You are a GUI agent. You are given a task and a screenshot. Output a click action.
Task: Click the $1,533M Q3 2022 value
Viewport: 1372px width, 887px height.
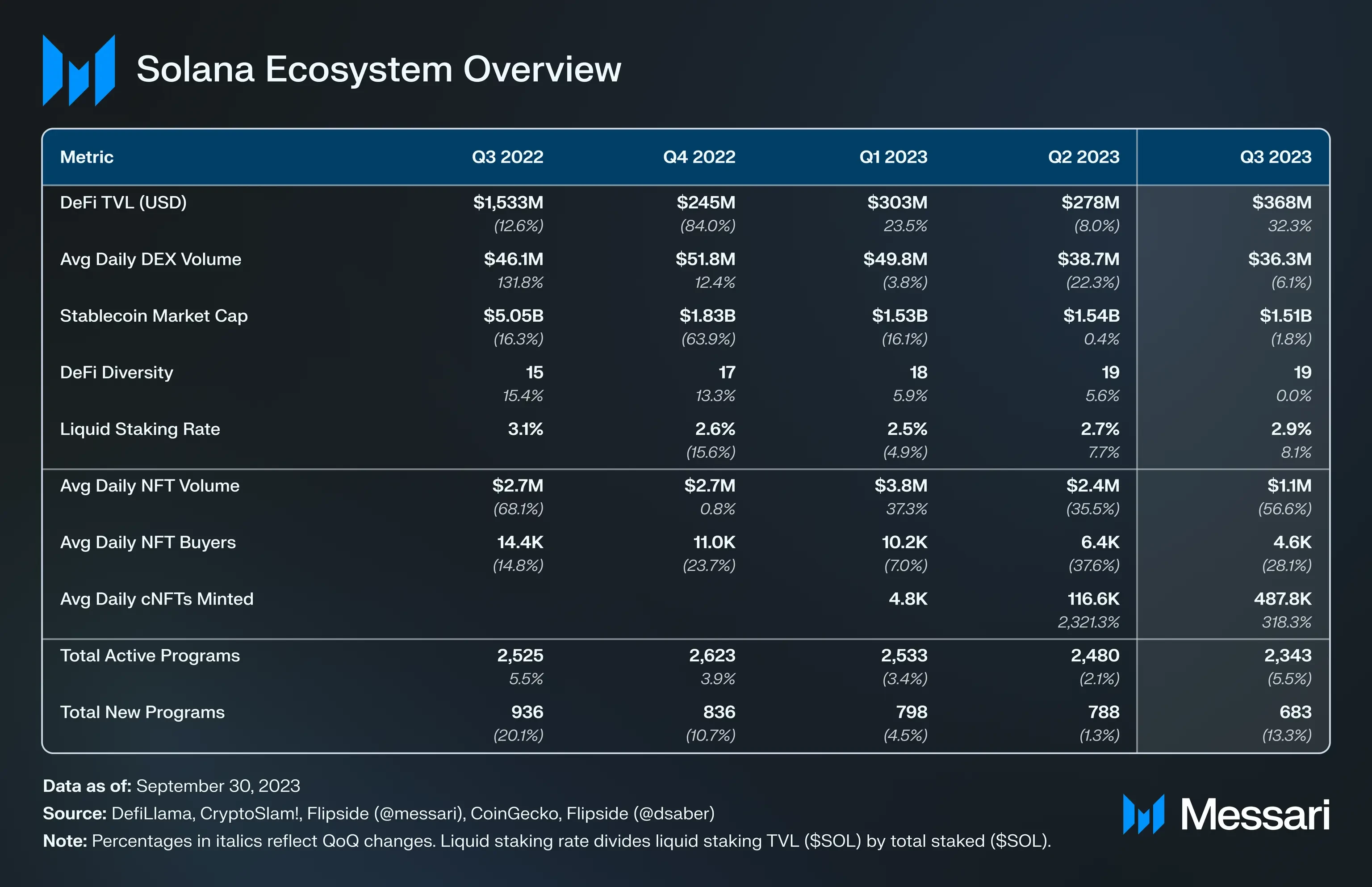coord(508,203)
